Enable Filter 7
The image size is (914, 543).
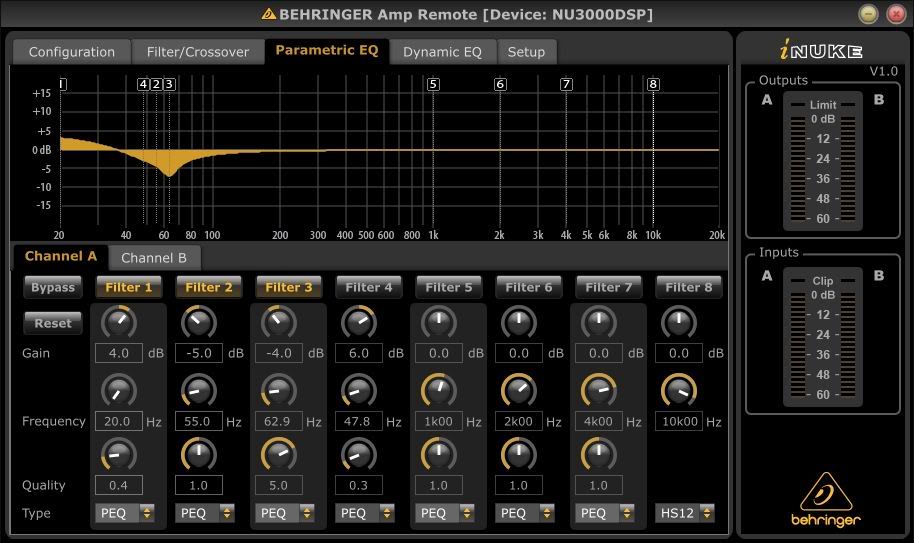(x=609, y=287)
